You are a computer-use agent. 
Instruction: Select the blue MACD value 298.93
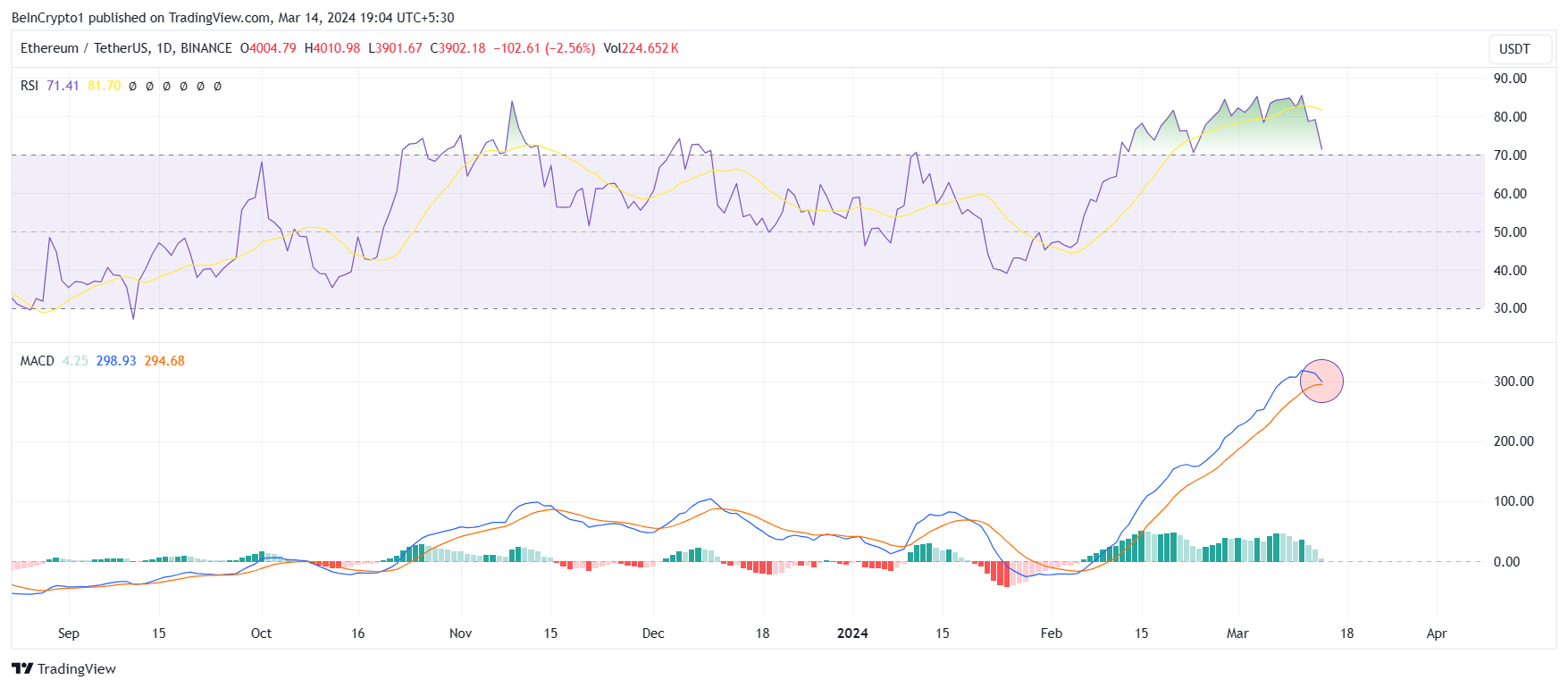[x=116, y=361]
